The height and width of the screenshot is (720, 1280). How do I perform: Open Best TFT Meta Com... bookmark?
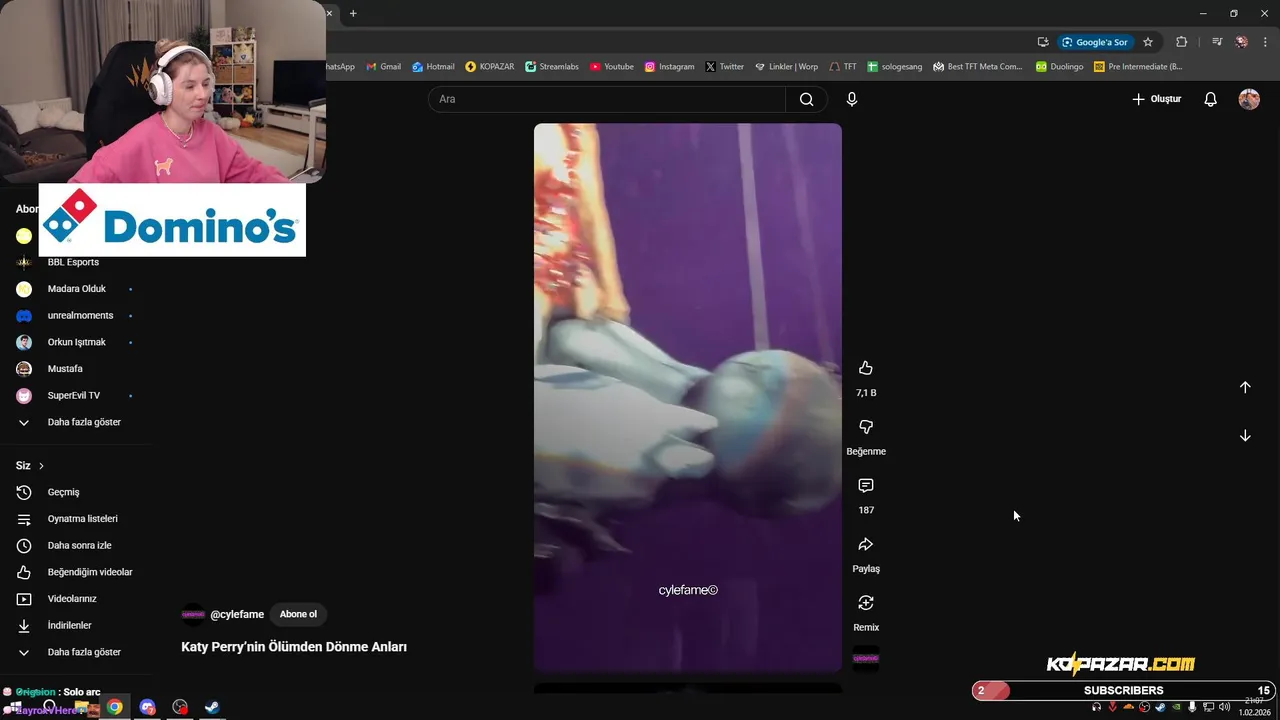[x=978, y=67]
